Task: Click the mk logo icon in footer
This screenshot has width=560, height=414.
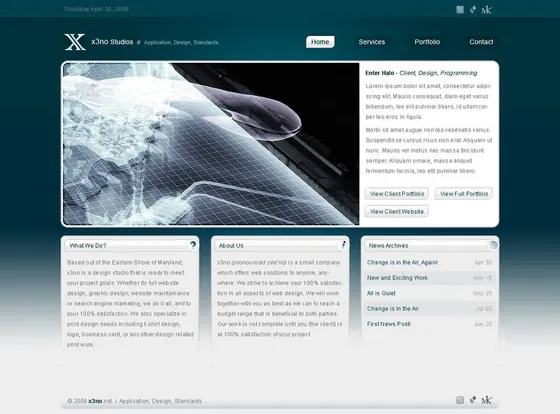Action: coord(486,400)
